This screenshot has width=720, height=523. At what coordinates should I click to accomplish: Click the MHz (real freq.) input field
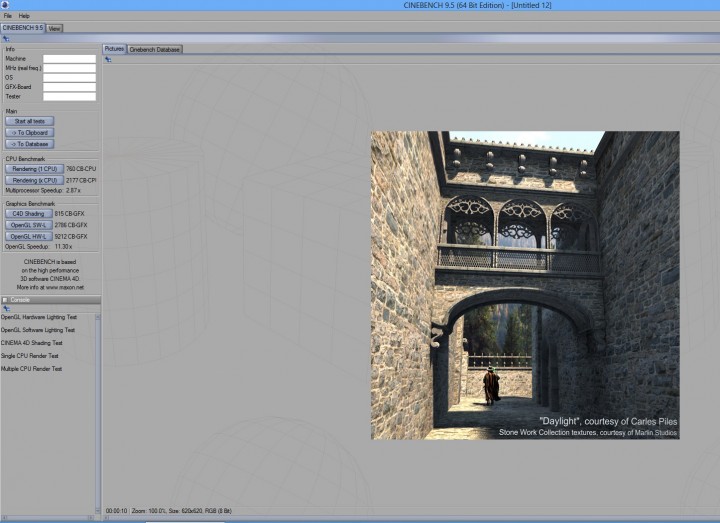69,68
